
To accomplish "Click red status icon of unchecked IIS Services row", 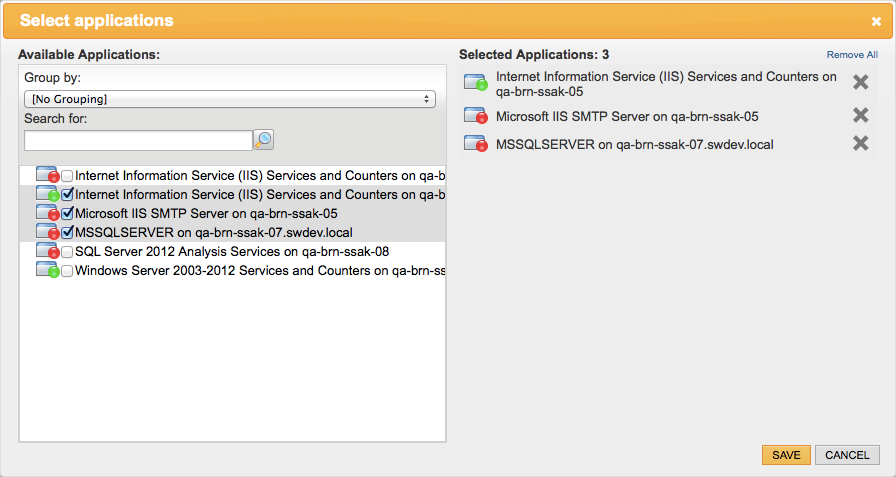I will click(47, 175).
